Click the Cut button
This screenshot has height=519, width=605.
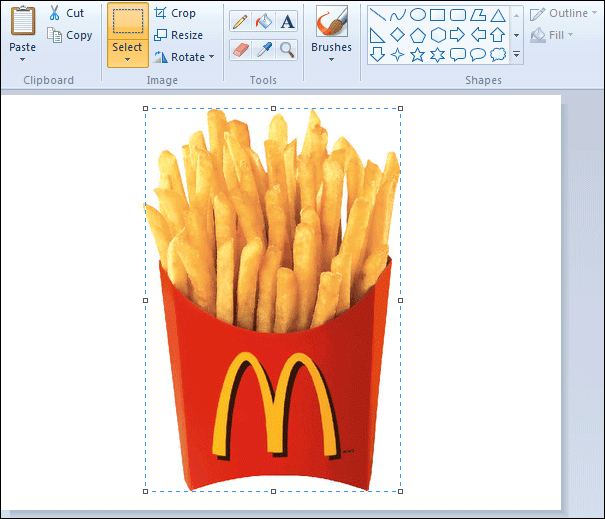coord(67,13)
